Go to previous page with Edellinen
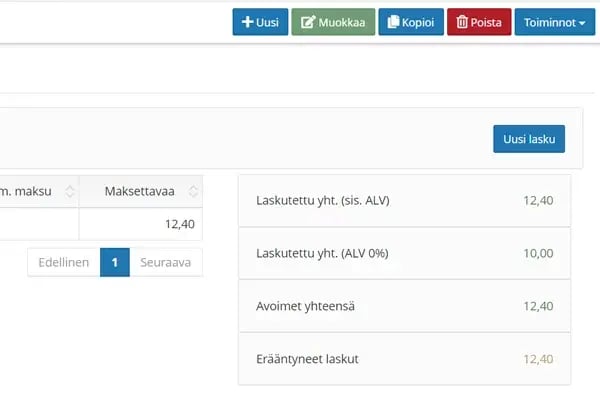This screenshot has height=414, width=600. point(64,262)
